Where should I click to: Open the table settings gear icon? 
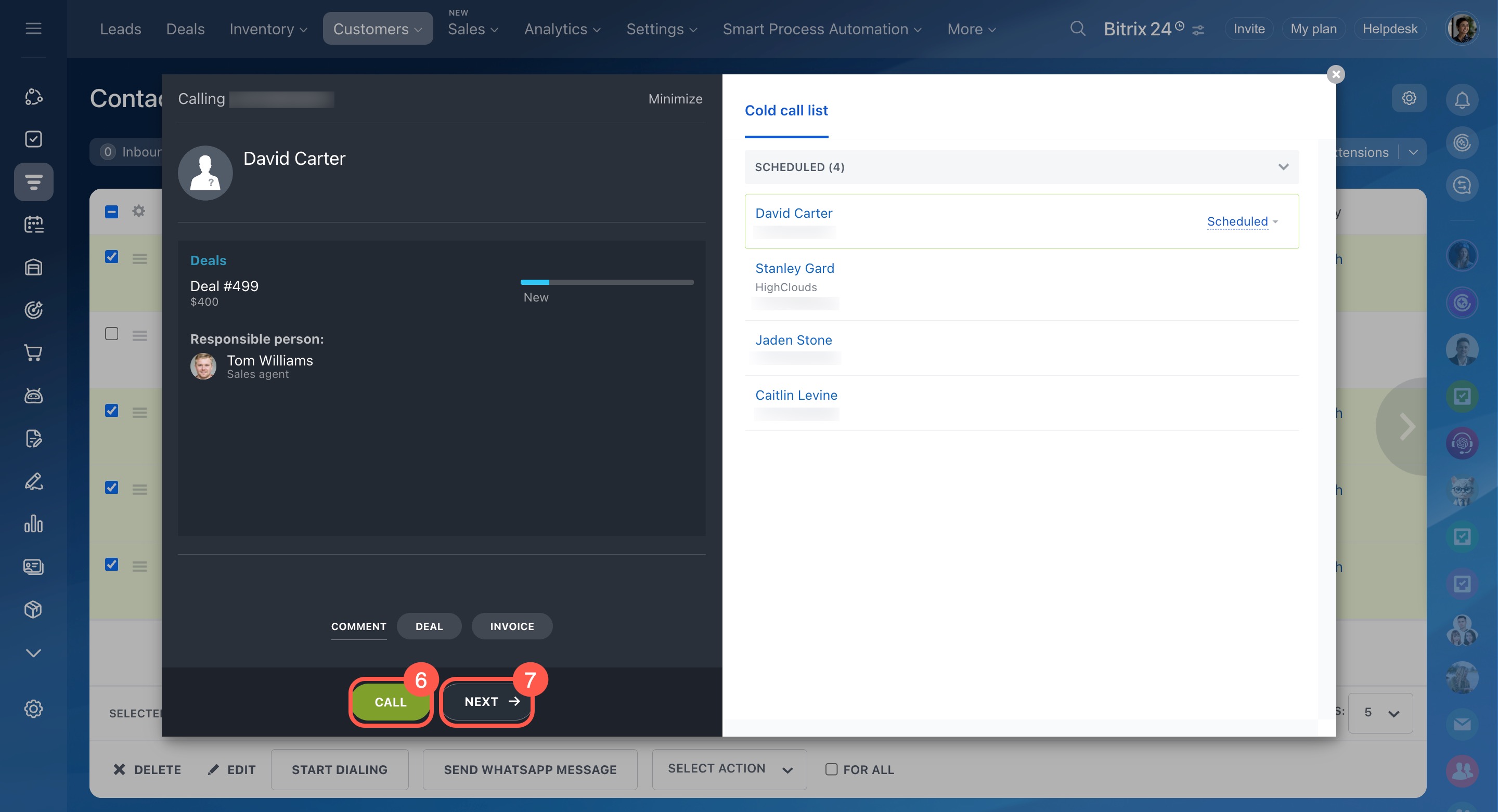click(x=138, y=211)
